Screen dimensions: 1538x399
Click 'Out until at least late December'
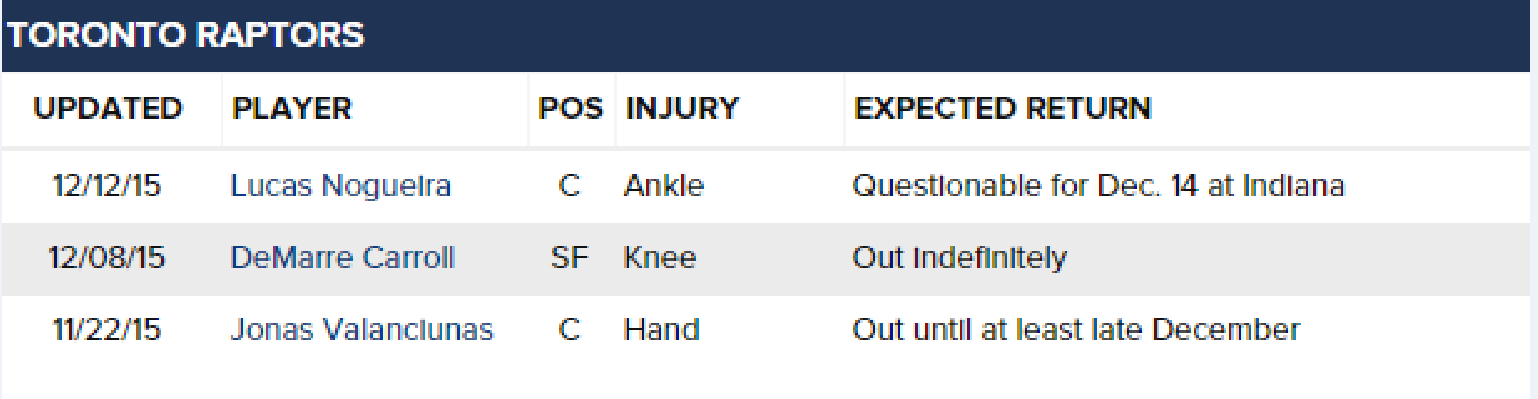[1076, 330]
